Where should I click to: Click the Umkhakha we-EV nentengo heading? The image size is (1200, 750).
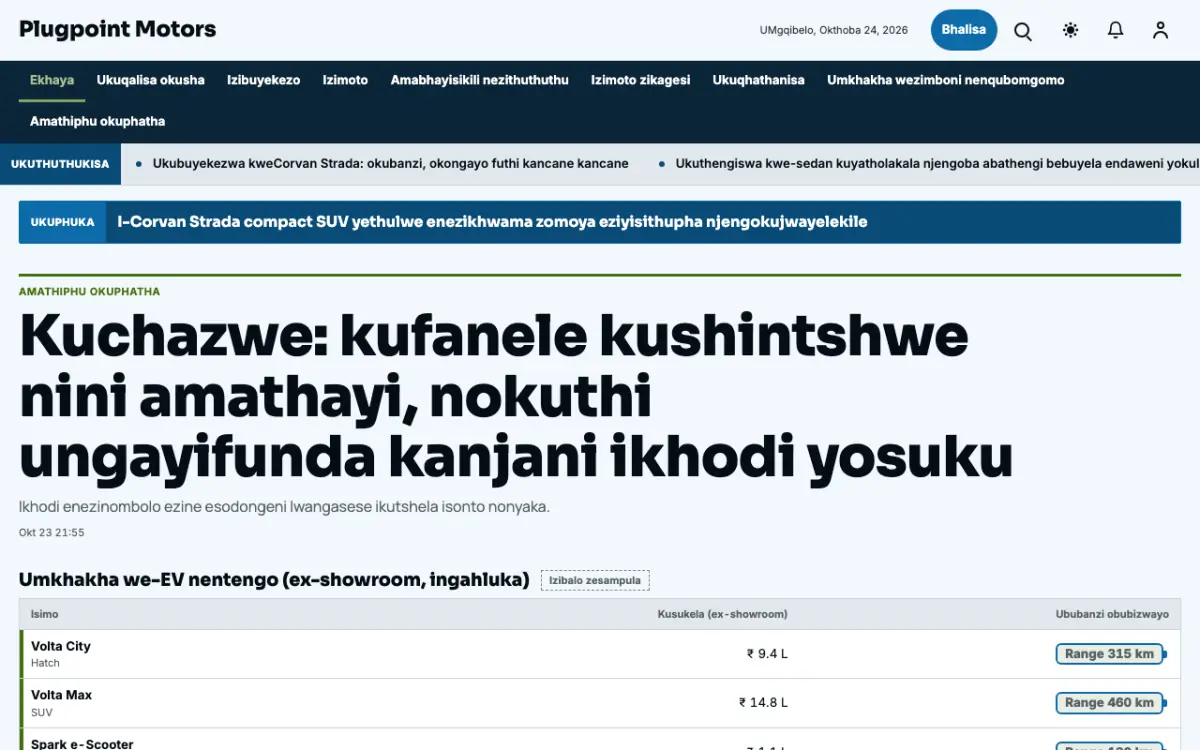pos(274,579)
